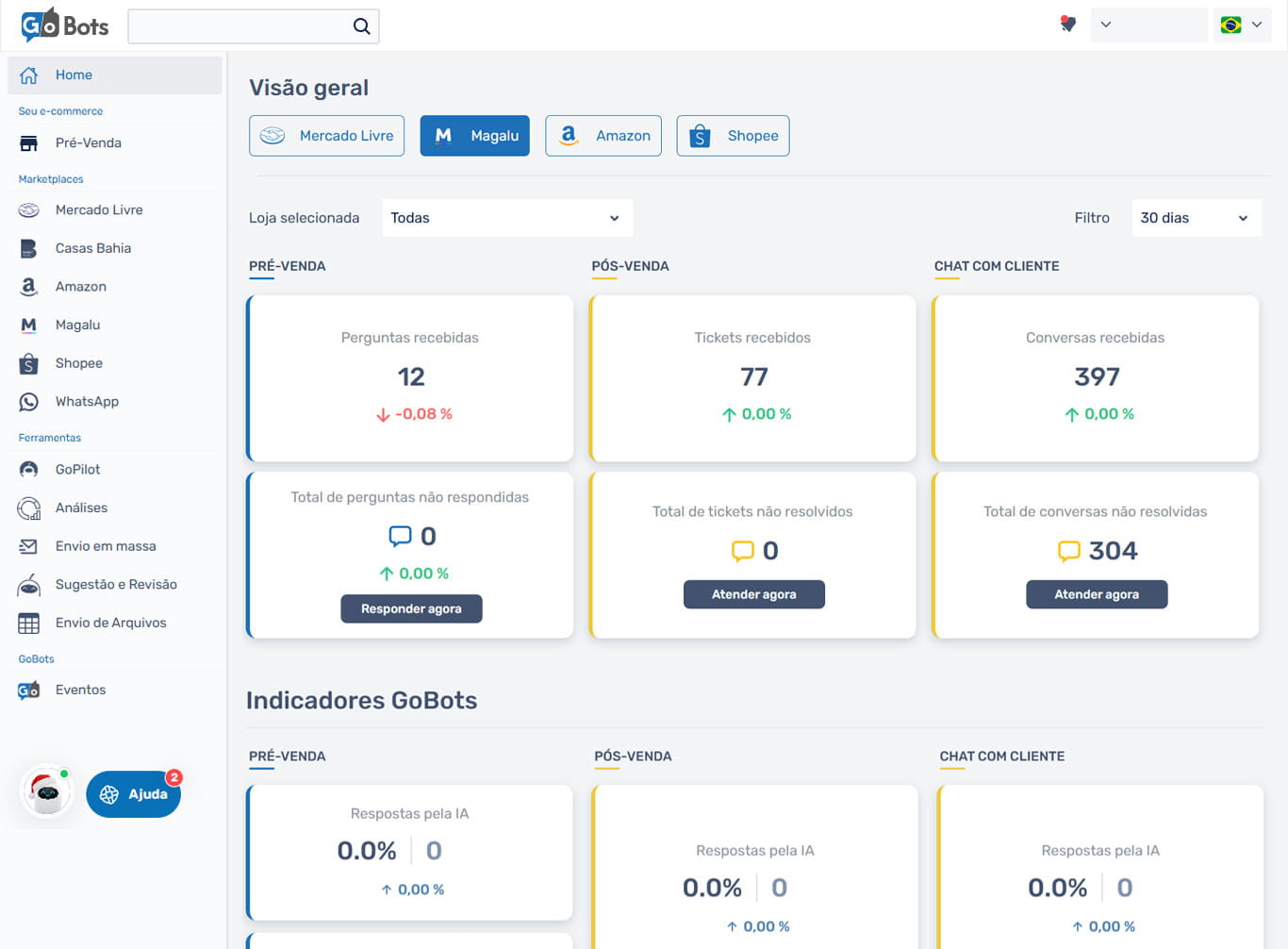Switch to the Magalu marketplace tab
Viewport: 1288px width, 949px height.
(474, 135)
